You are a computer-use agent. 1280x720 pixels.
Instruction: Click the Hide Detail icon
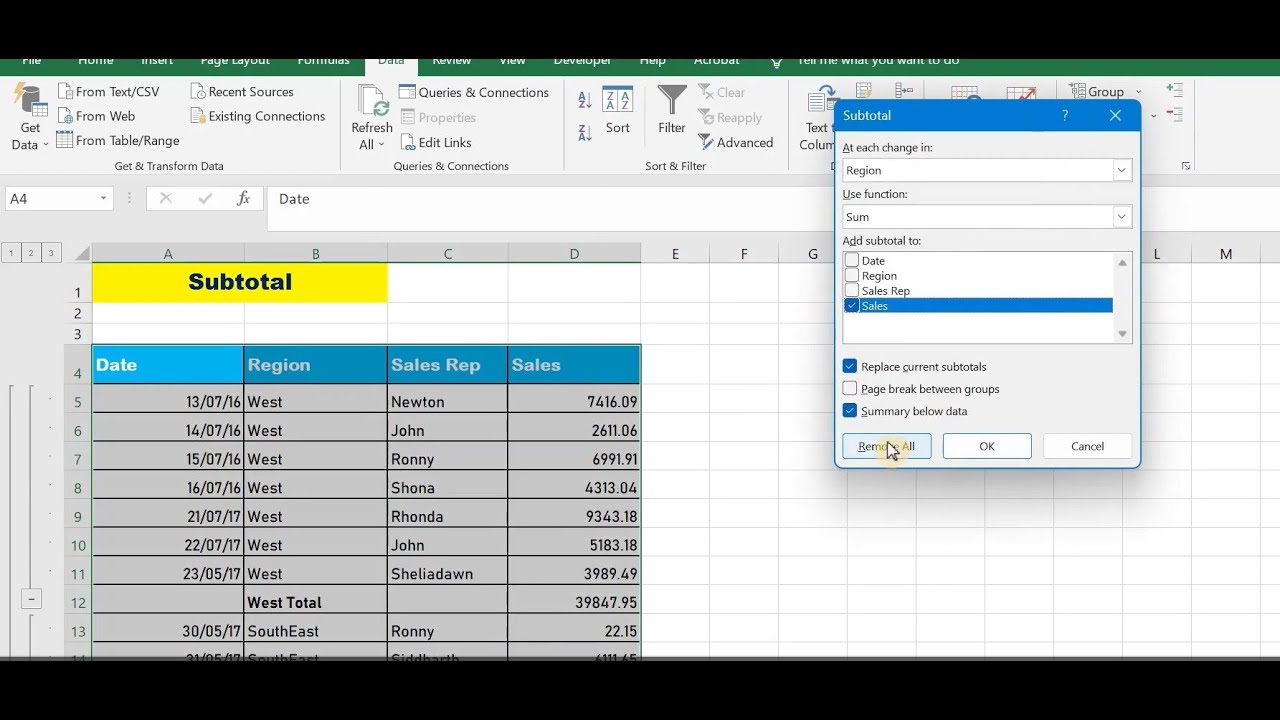1174,116
